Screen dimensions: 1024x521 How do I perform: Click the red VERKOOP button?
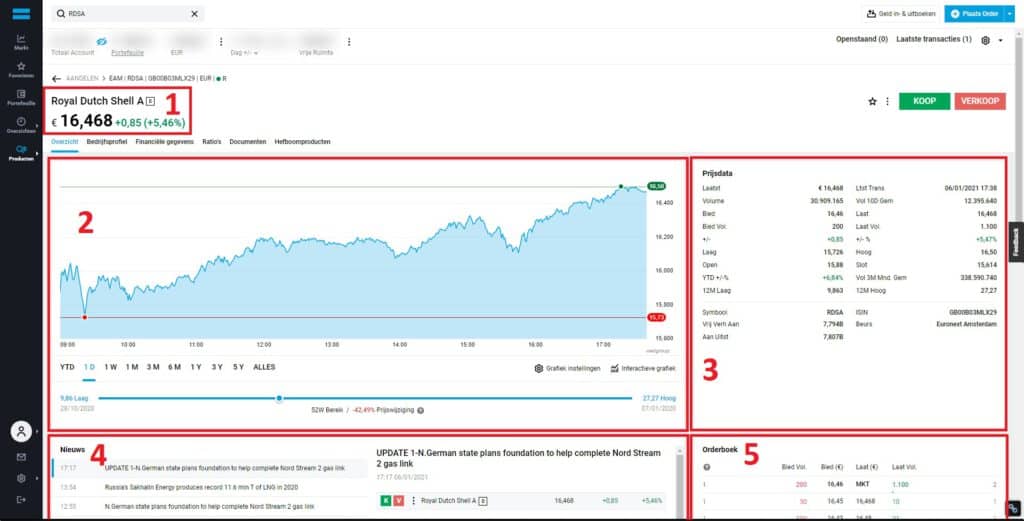pyautogui.click(x=980, y=101)
